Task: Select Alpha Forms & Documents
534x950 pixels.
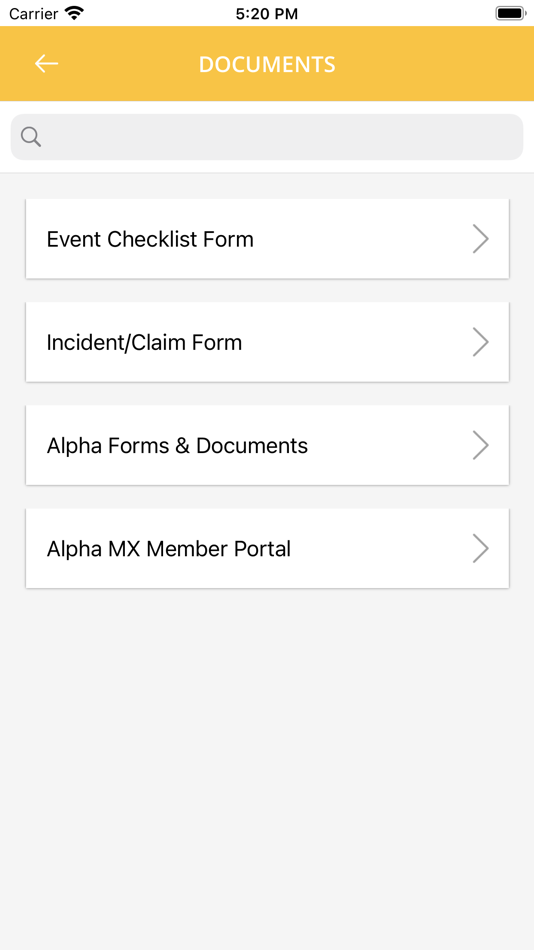Action: pyautogui.click(x=267, y=445)
